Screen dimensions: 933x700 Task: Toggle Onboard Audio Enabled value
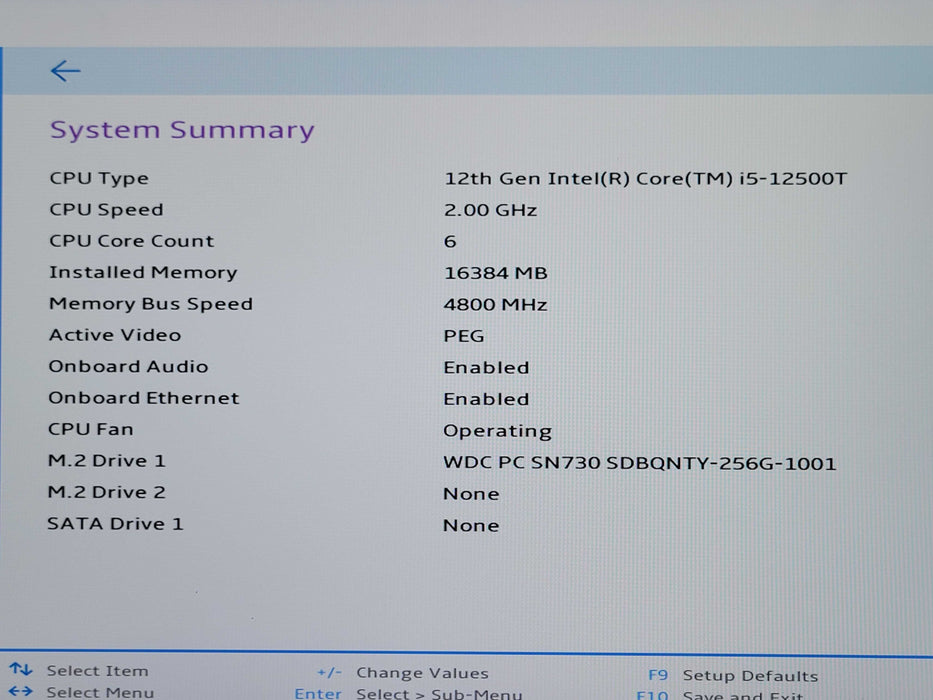click(486, 367)
